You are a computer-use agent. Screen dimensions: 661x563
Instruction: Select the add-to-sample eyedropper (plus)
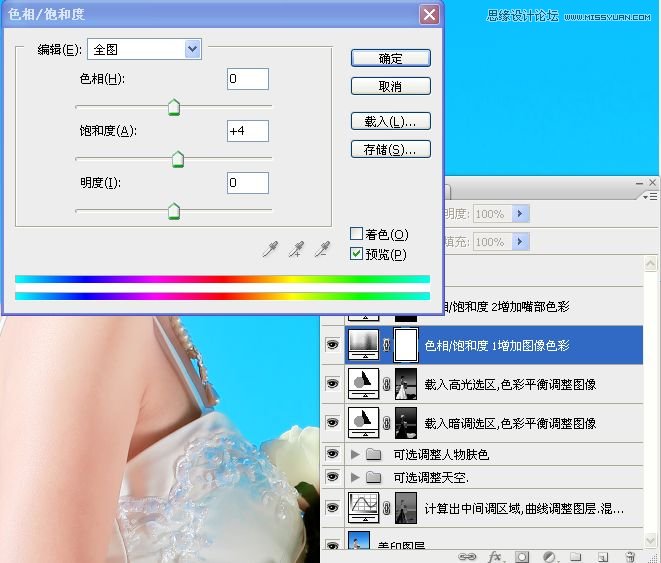click(x=296, y=249)
